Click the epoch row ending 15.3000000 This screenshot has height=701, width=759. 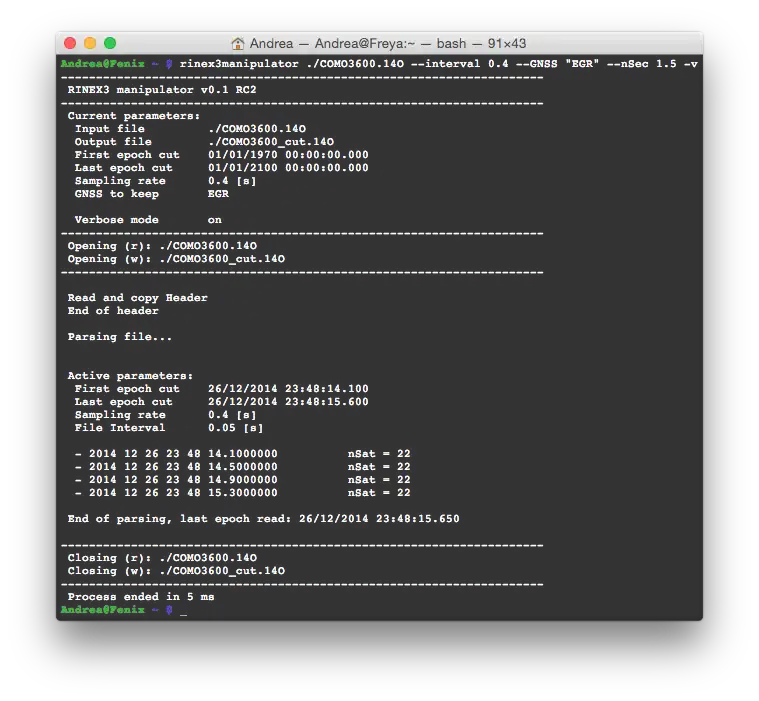tap(243, 493)
